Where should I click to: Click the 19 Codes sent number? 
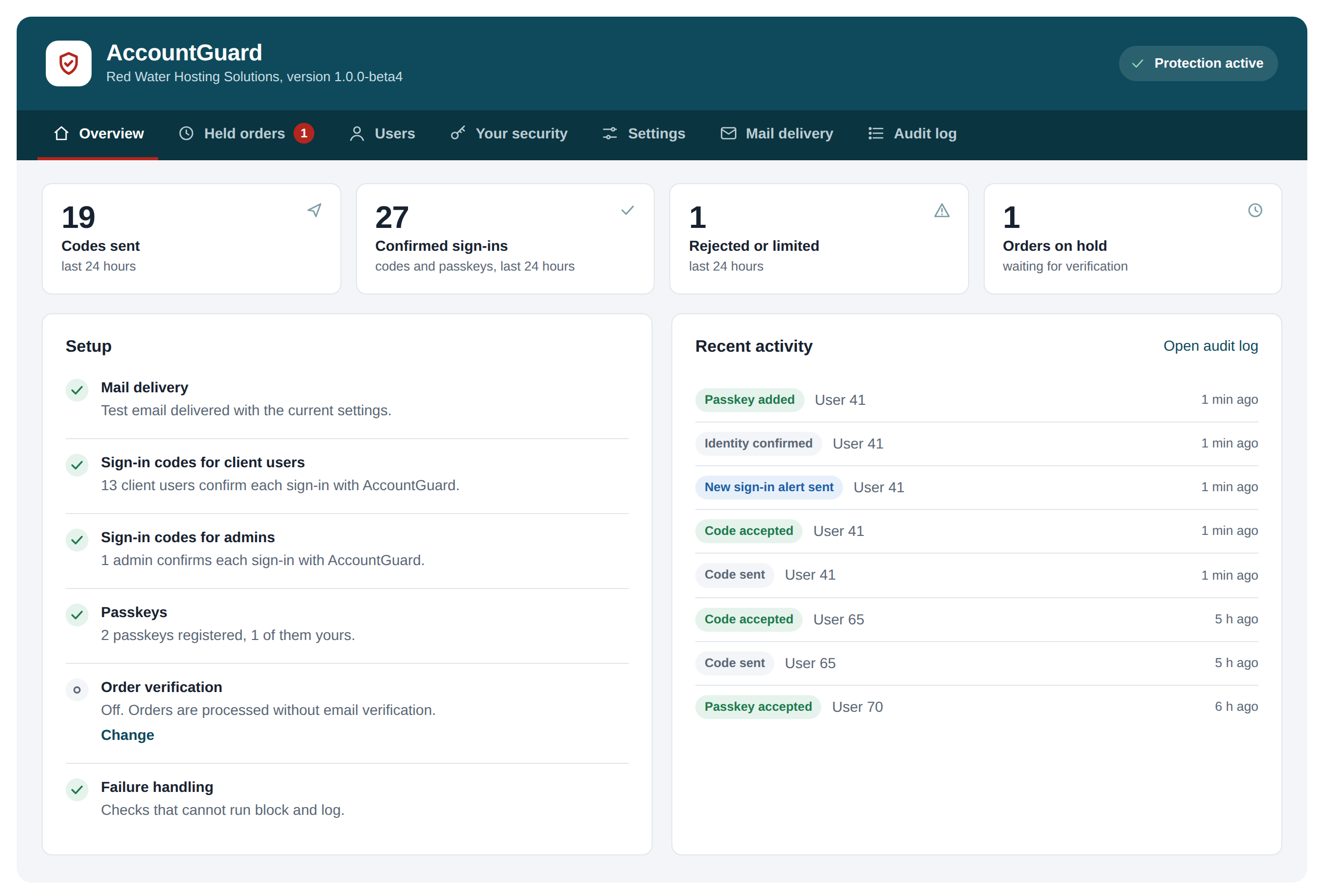78,217
